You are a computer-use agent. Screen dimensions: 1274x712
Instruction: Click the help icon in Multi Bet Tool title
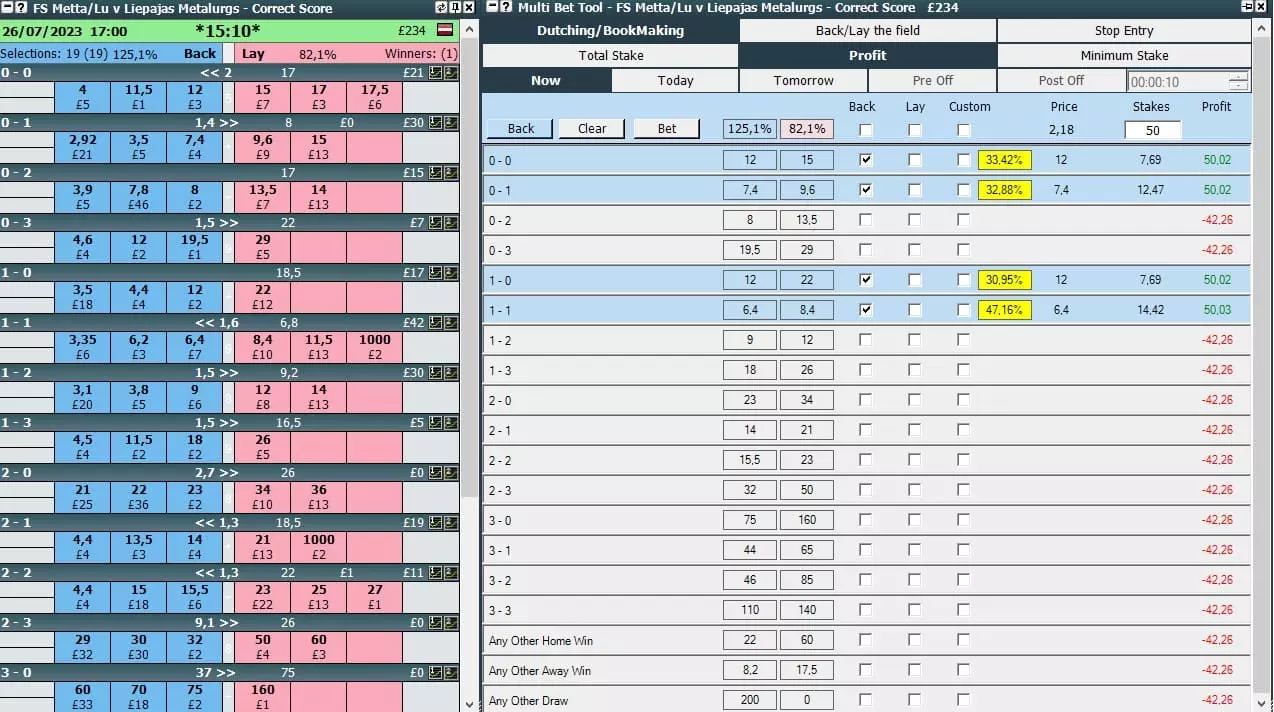point(505,7)
